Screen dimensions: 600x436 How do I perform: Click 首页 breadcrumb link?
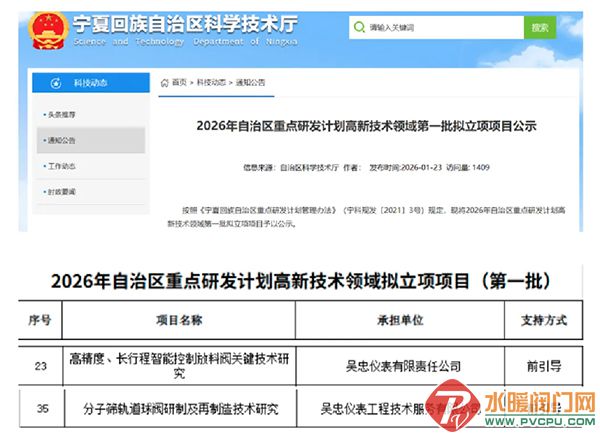(179, 82)
